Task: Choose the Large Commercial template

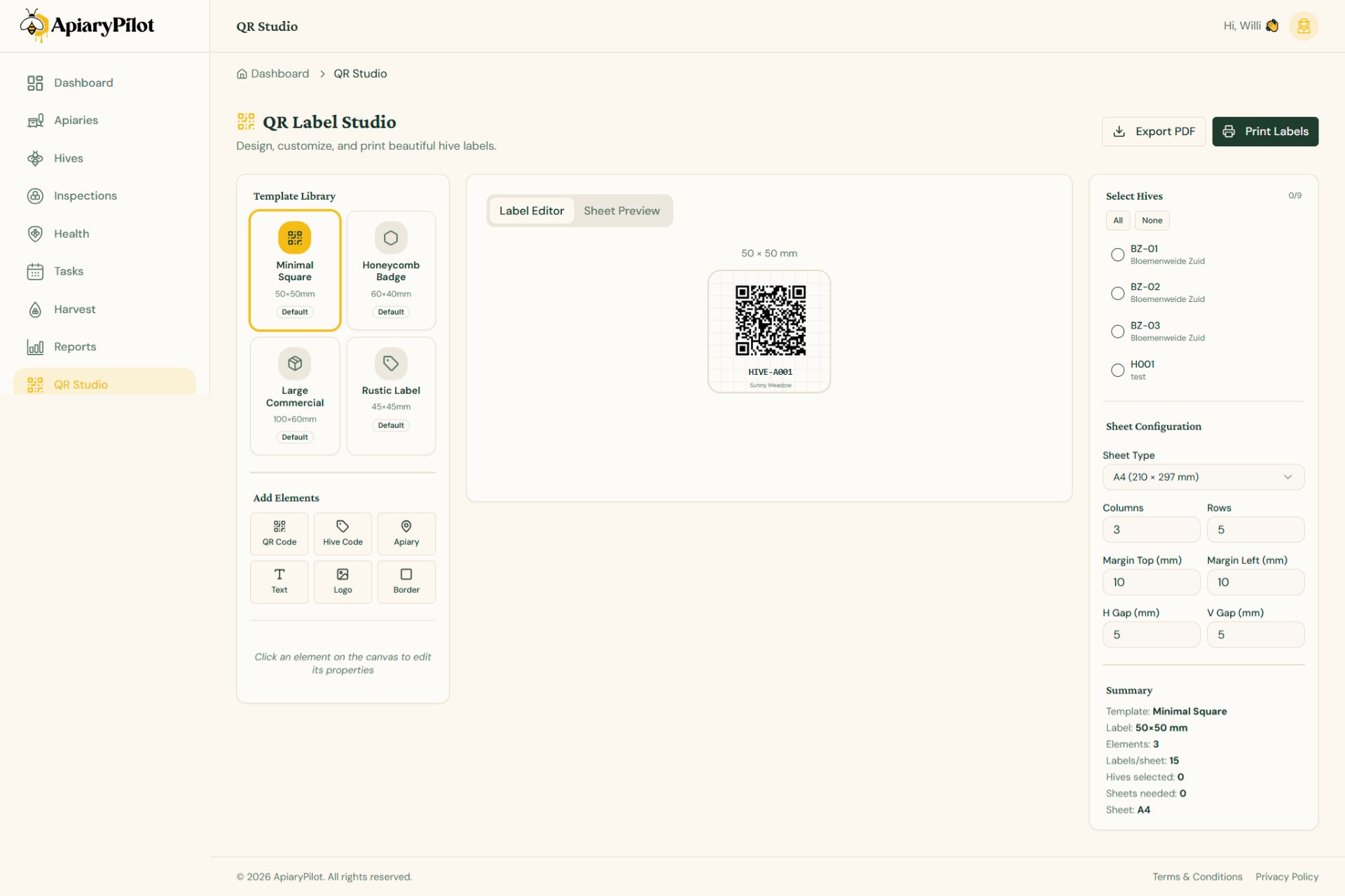Action: [x=295, y=397]
